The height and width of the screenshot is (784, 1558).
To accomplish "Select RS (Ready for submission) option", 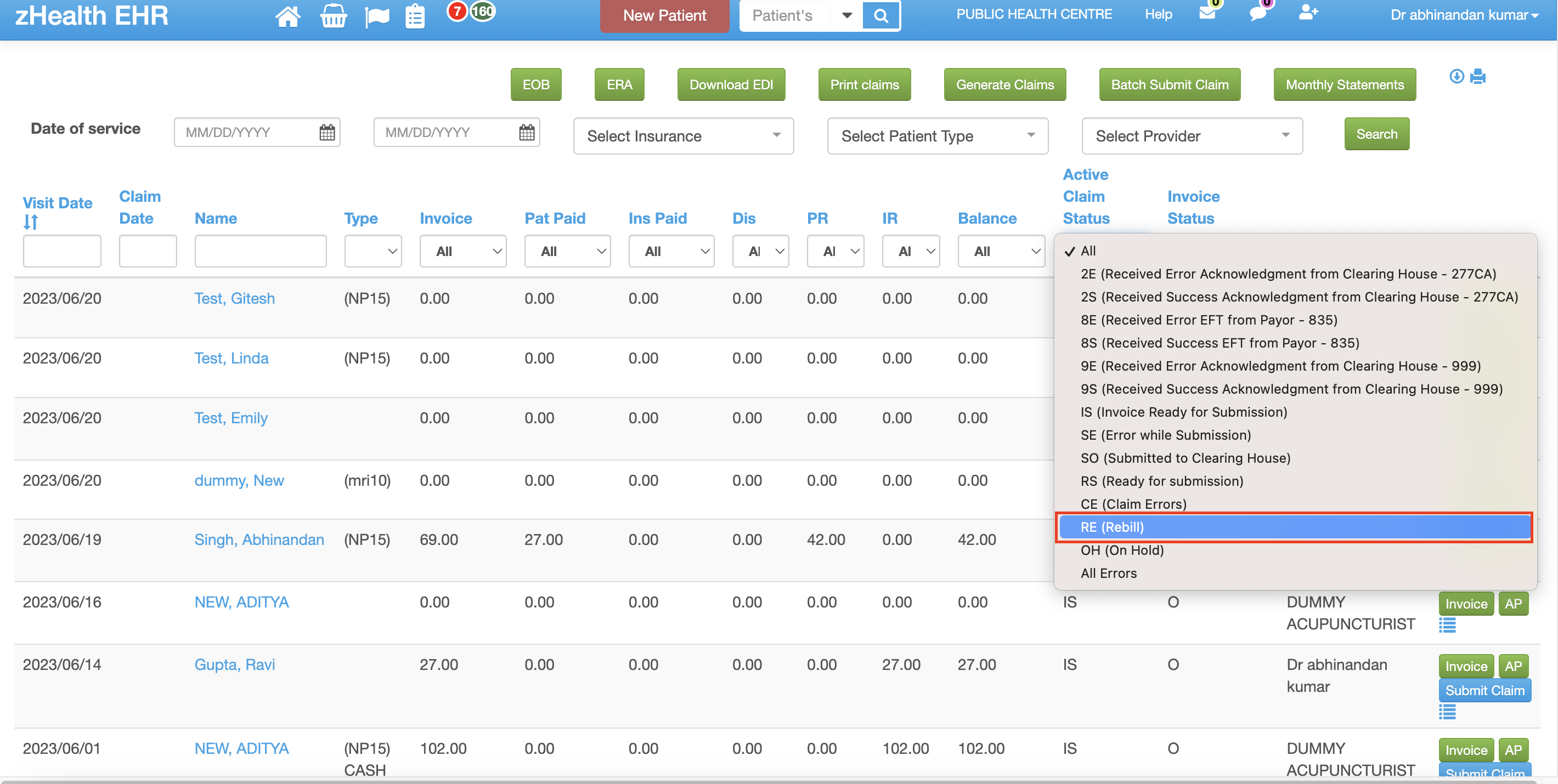I will (x=1294, y=481).
